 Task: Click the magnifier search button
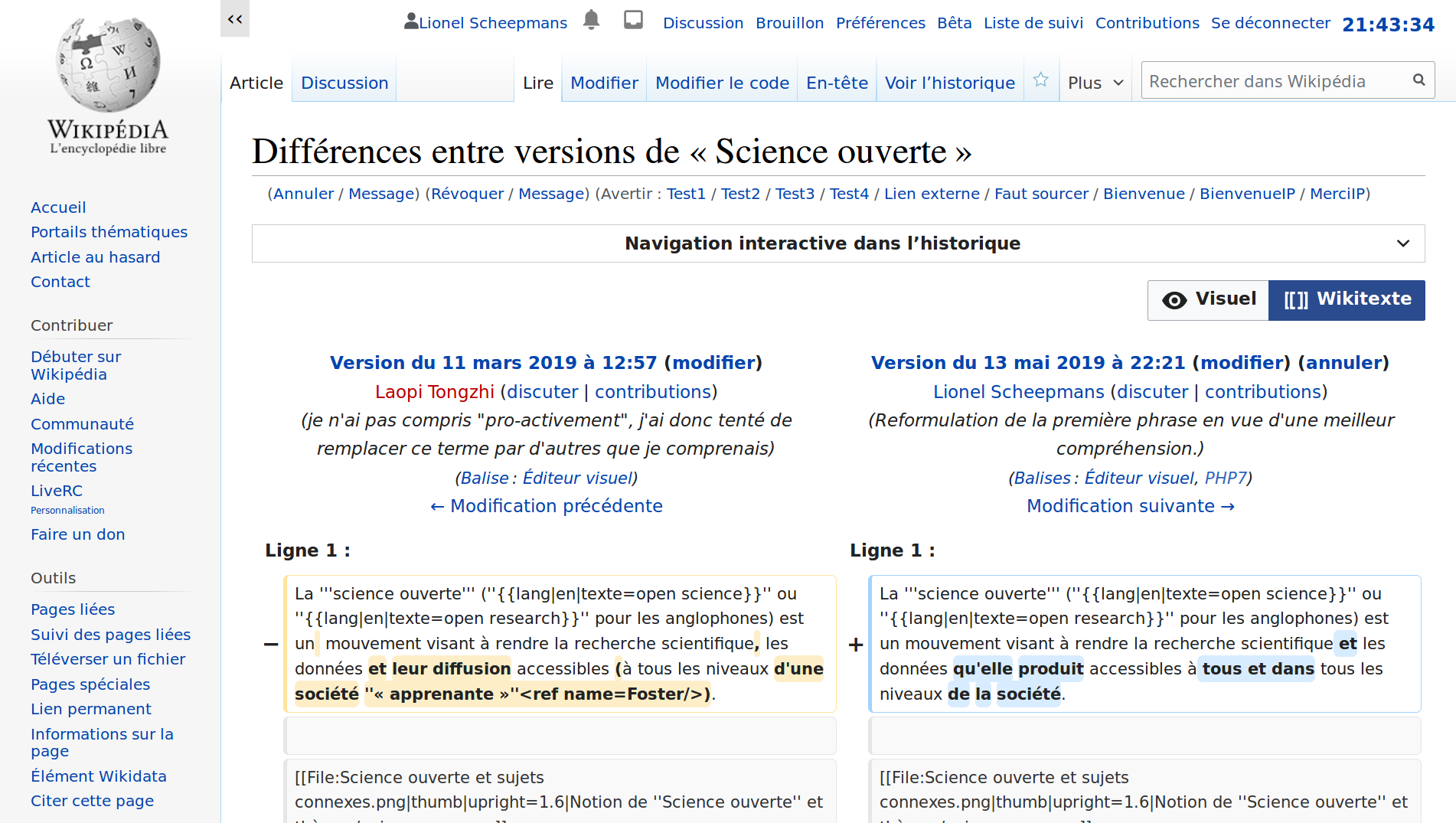coord(1418,80)
